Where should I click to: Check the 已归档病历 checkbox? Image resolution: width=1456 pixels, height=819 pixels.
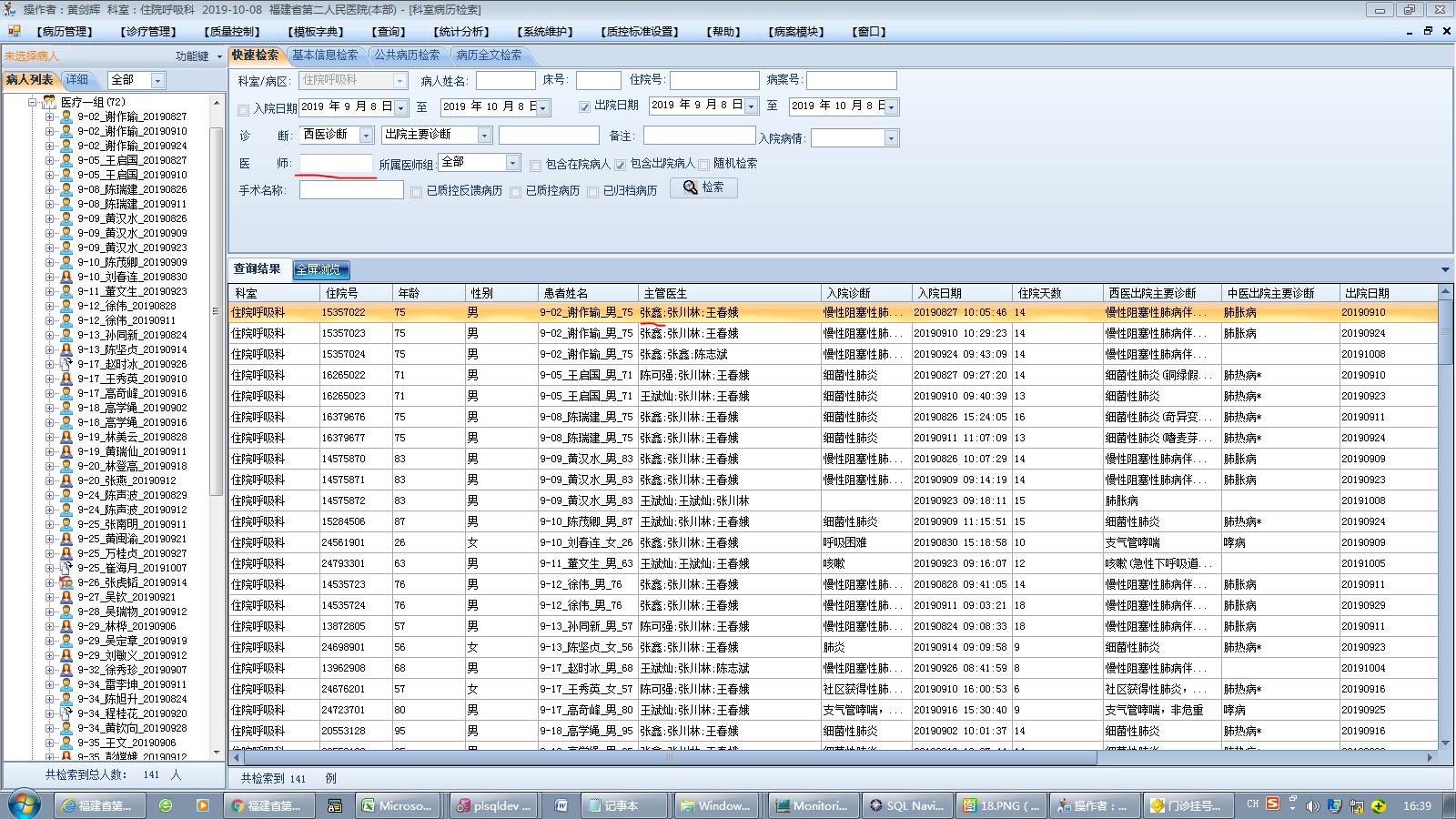pyautogui.click(x=592, y=192)
